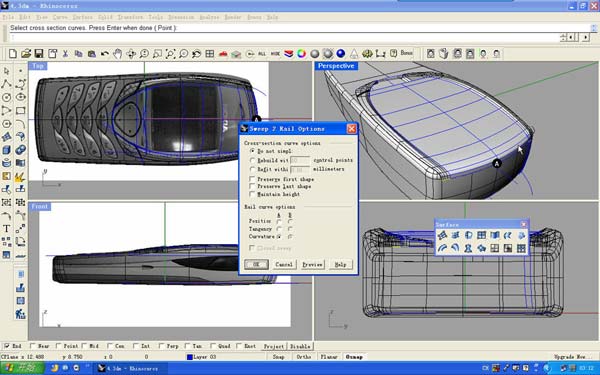
Task: Click the Rhinoceros taskbar button
Action: pos(131,368)
